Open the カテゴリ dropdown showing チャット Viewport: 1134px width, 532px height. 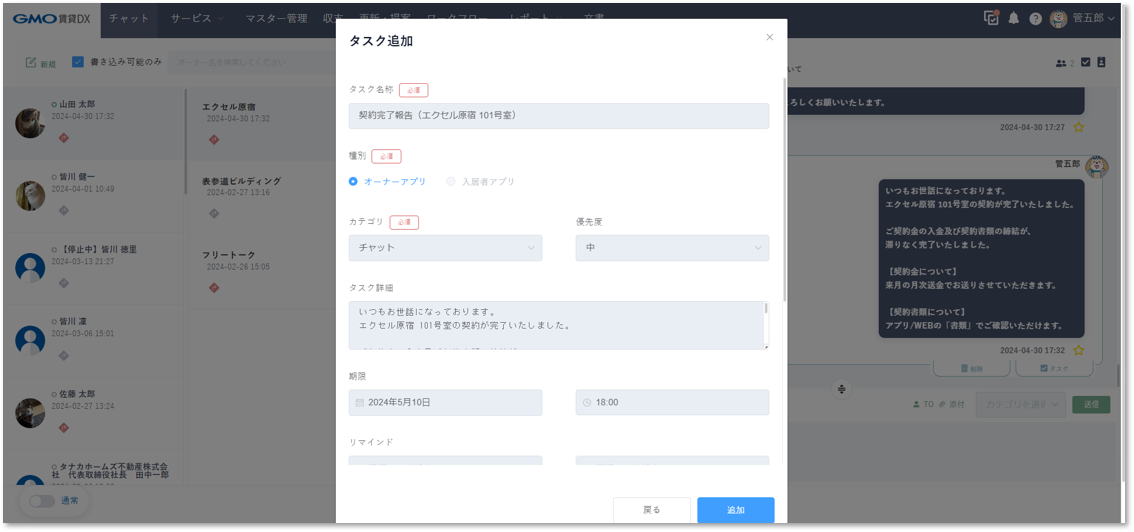[x=445, y=248]
